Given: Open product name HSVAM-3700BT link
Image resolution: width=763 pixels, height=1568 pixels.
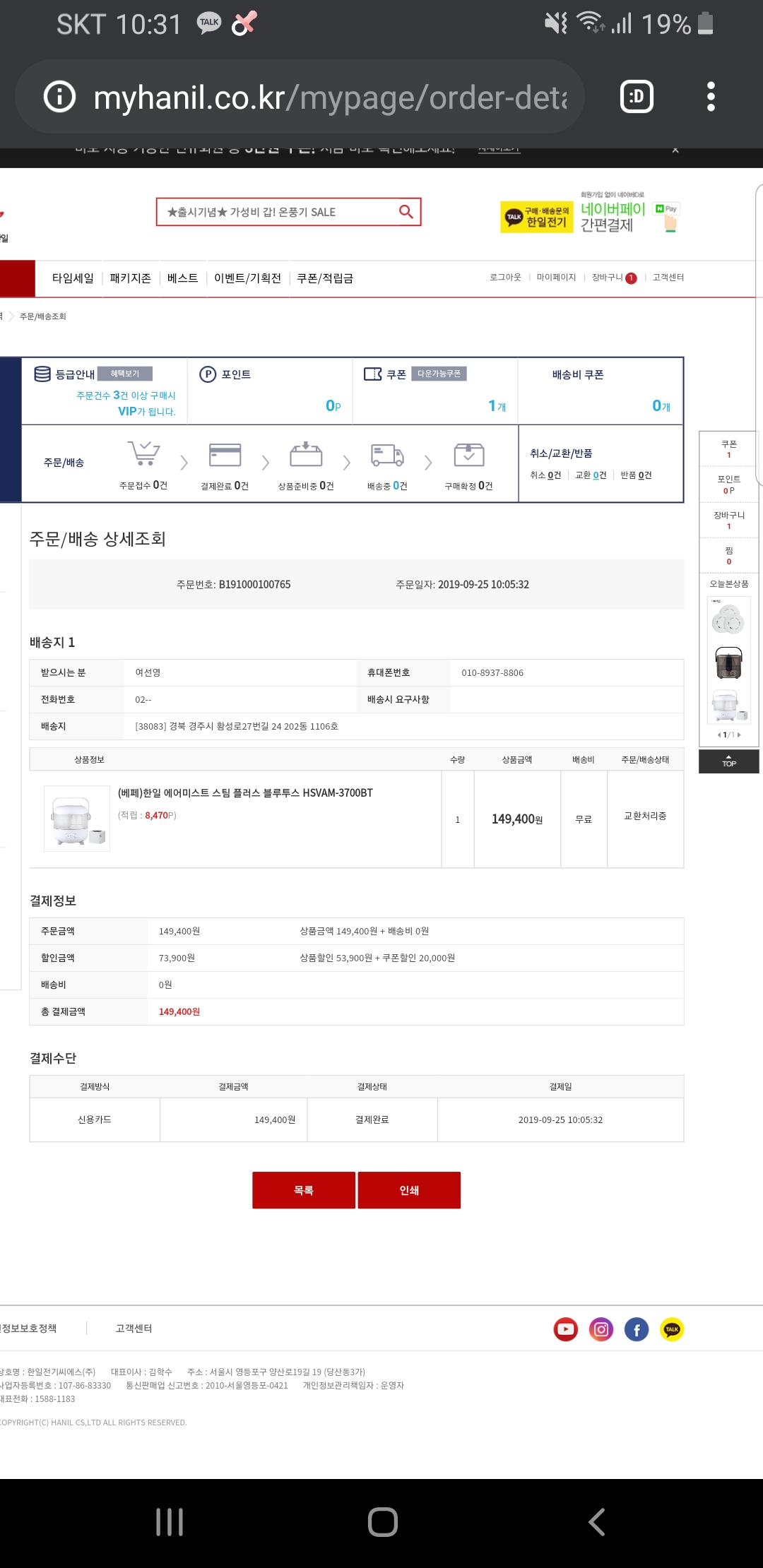Looking at the screenshot, I should [245, 793].
